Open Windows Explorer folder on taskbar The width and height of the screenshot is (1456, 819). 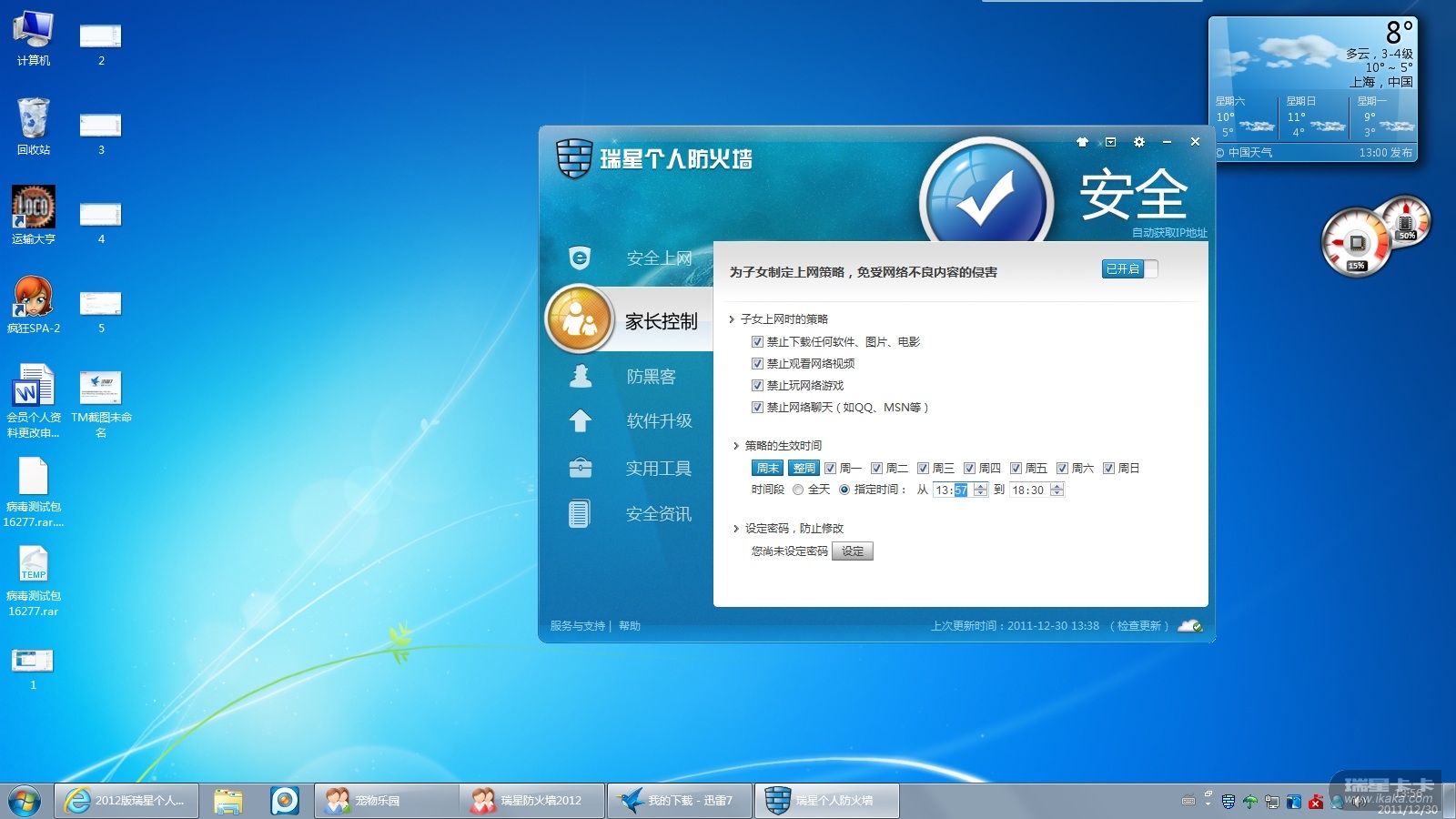[x=228, y=801]
